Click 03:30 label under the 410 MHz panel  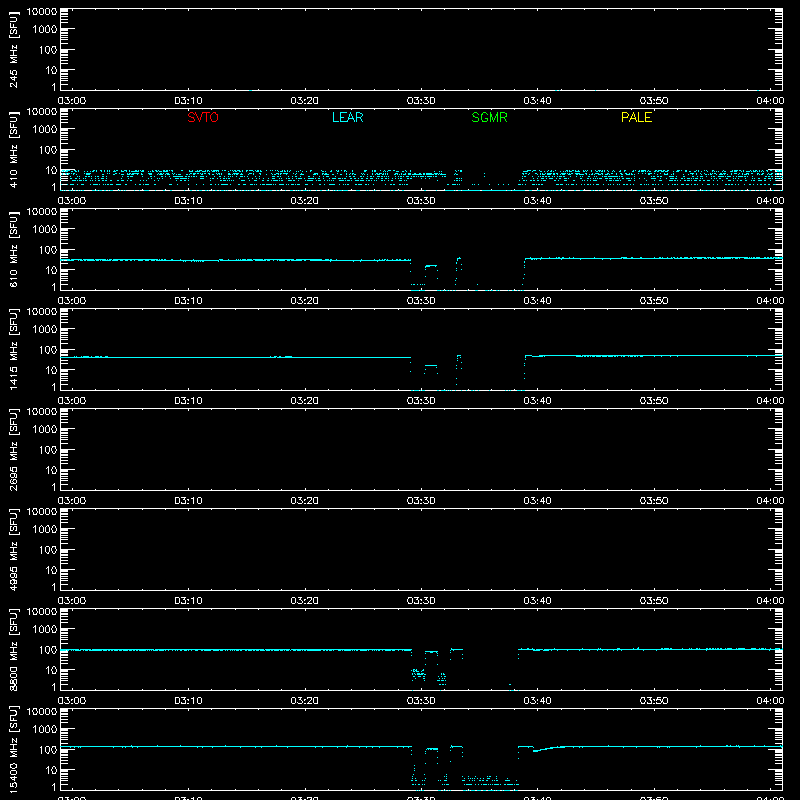click(x=421, y=201)
